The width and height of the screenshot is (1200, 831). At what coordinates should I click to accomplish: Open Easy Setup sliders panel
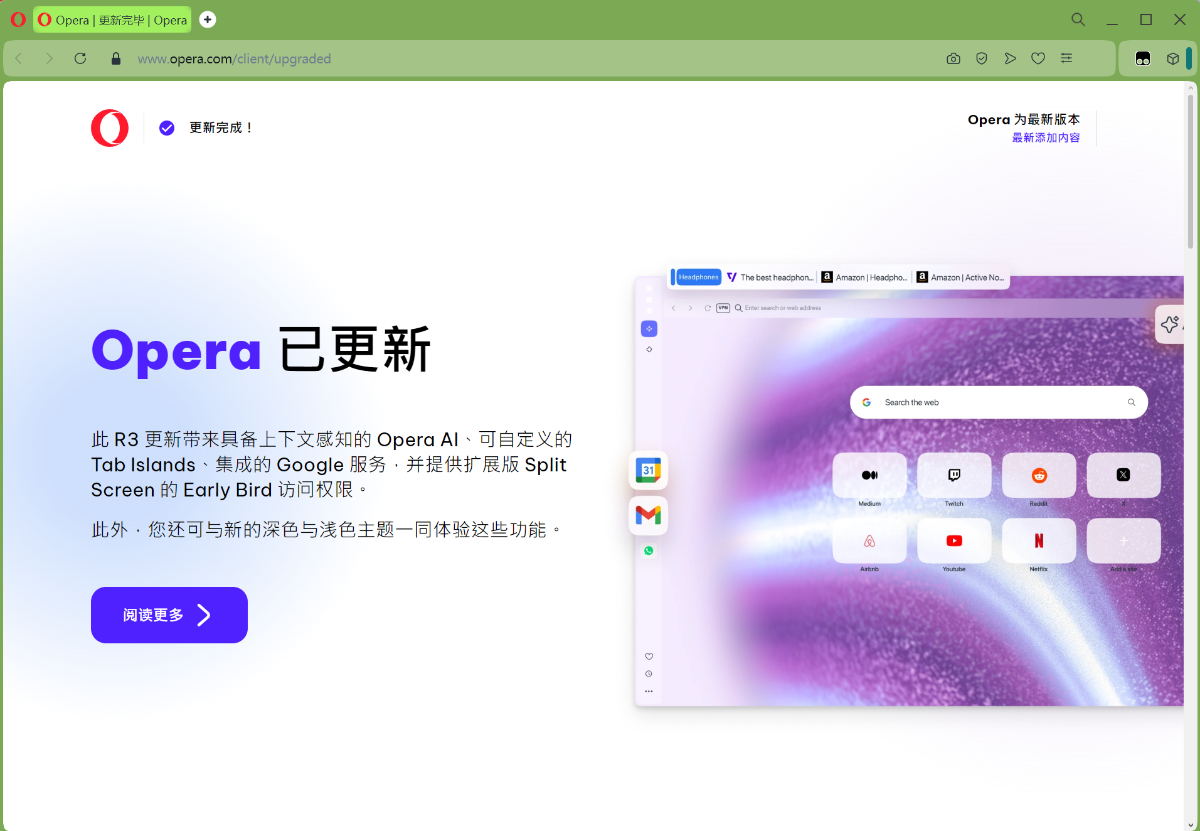click(x=1067, y=59)
